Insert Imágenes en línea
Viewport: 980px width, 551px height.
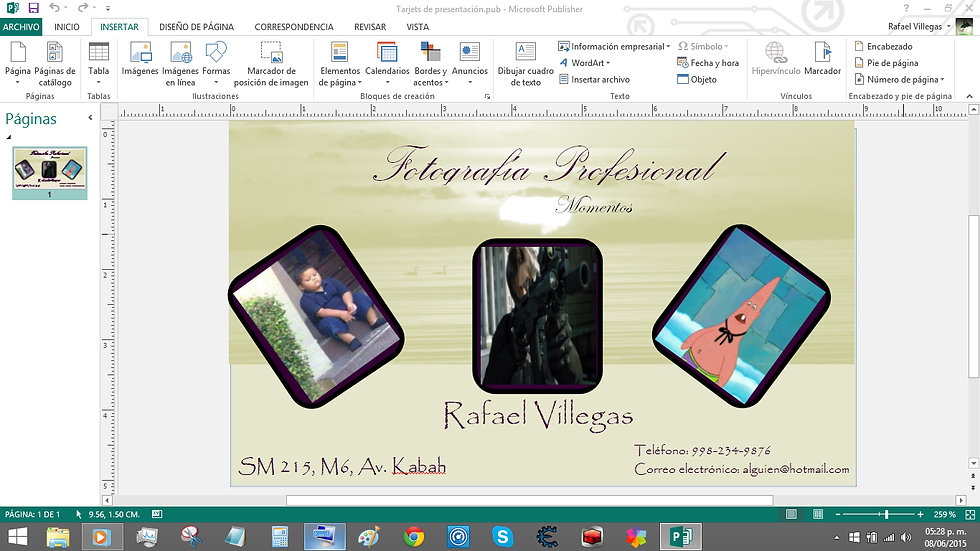click(181, 63)
